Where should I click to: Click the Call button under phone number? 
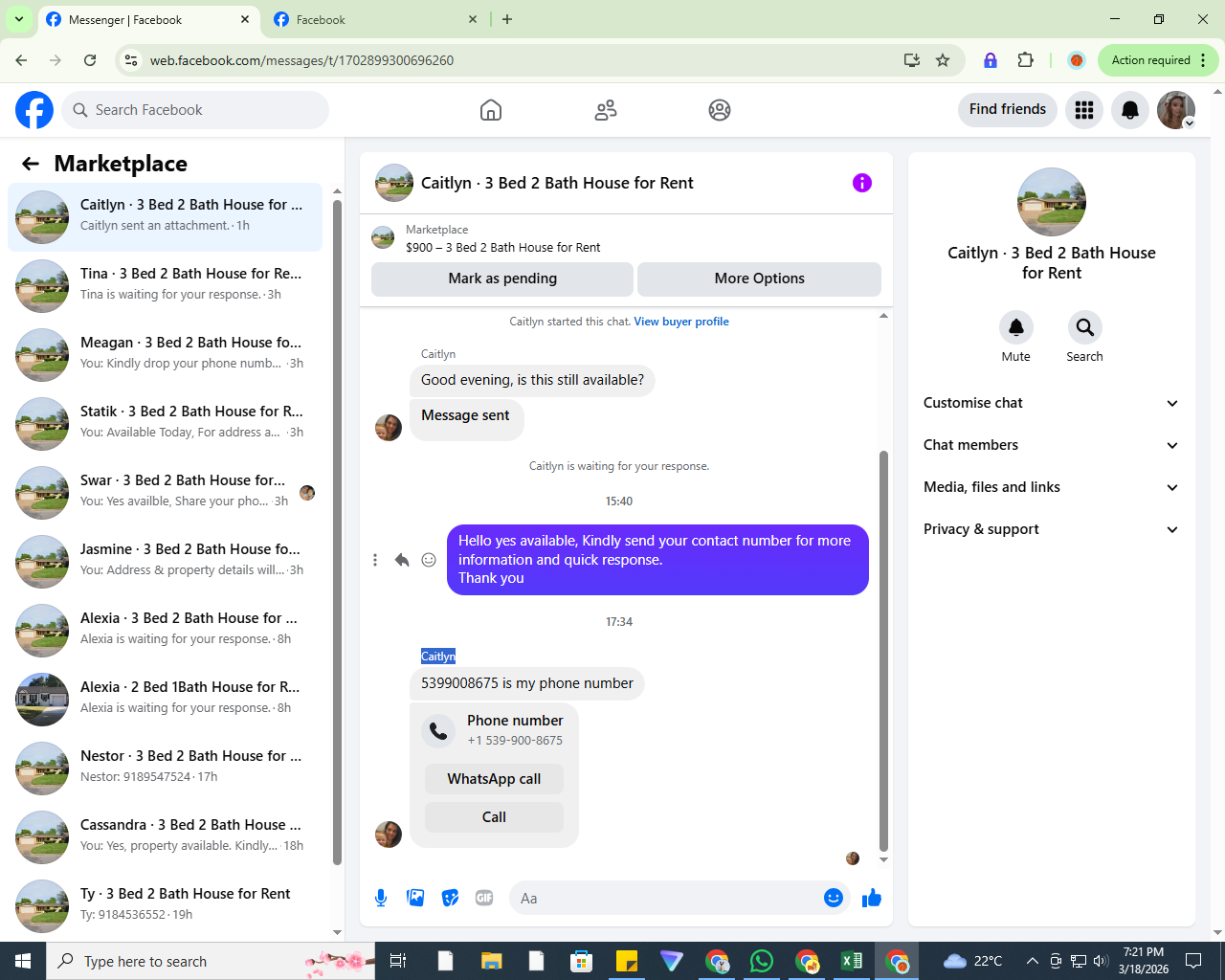[494, 817]
